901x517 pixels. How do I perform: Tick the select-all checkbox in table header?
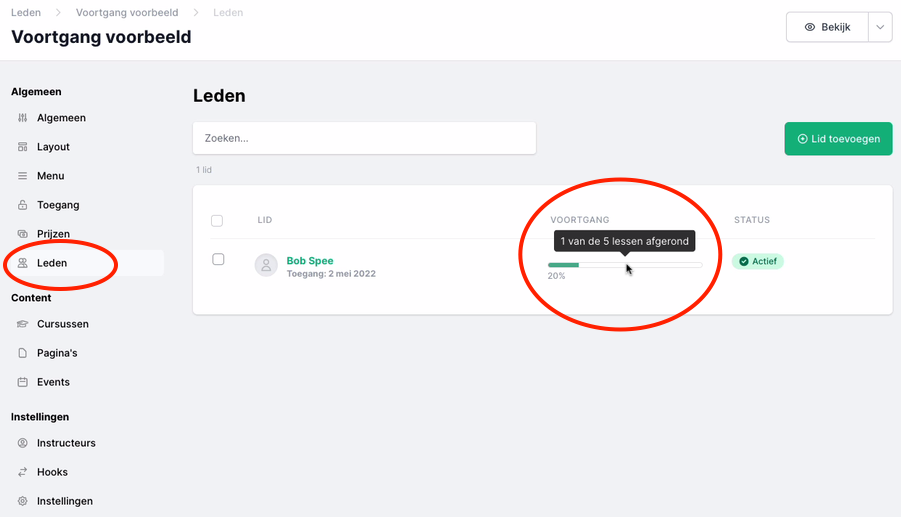[217, 221]
